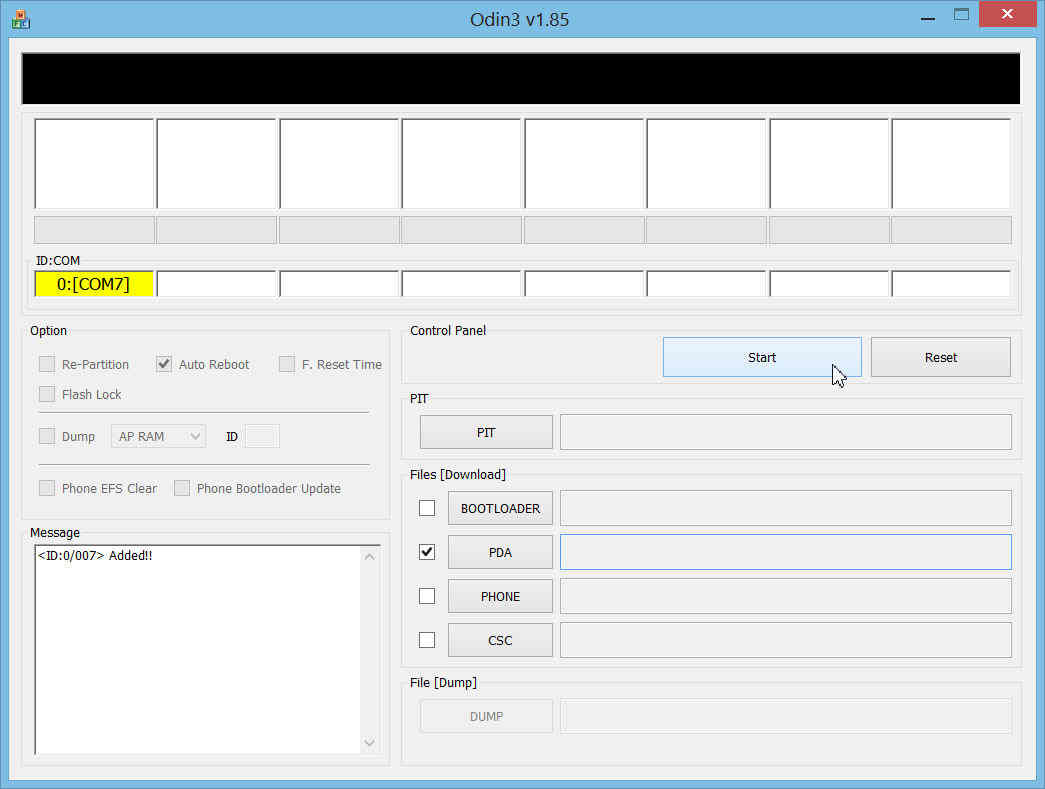Close the Odin3 window

pos(1007,14)
